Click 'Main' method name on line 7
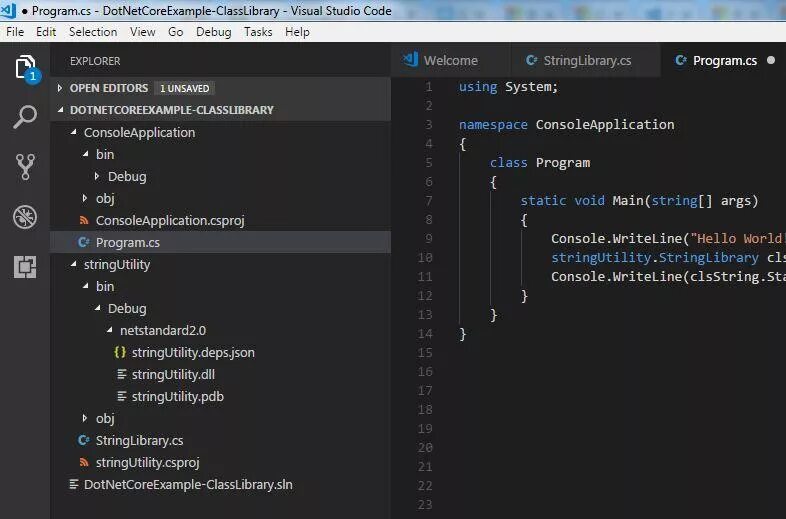The image size is (786, 519). (x=628, y=201)
